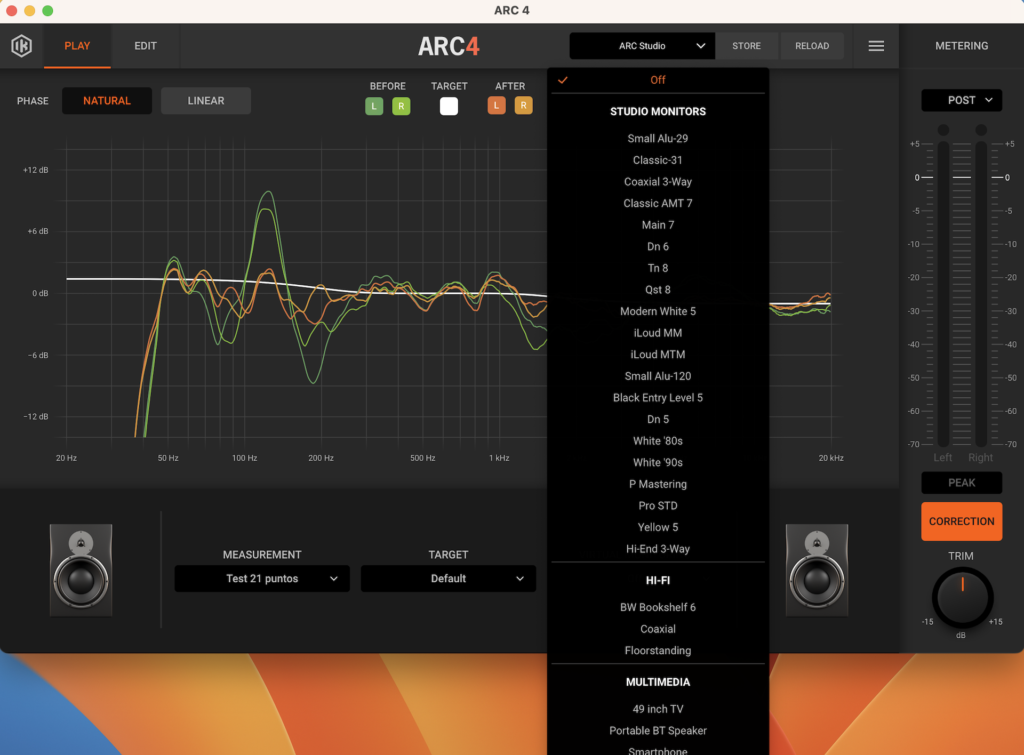Viewport: 1024px width, 755px height.
Task: Open the ARC Studio preset dropdown
Action: click(x=642, y=46)
